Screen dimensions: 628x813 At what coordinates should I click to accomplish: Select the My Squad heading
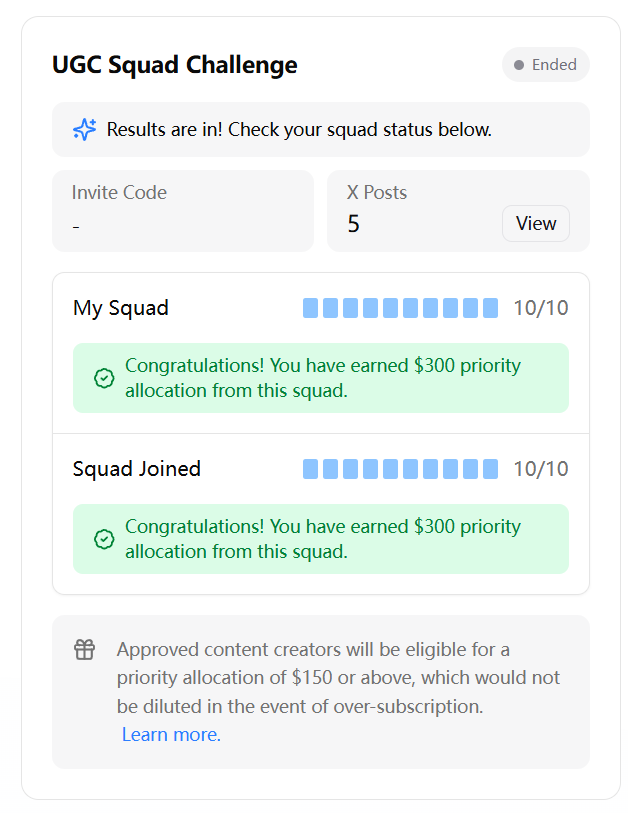(121, 308)
